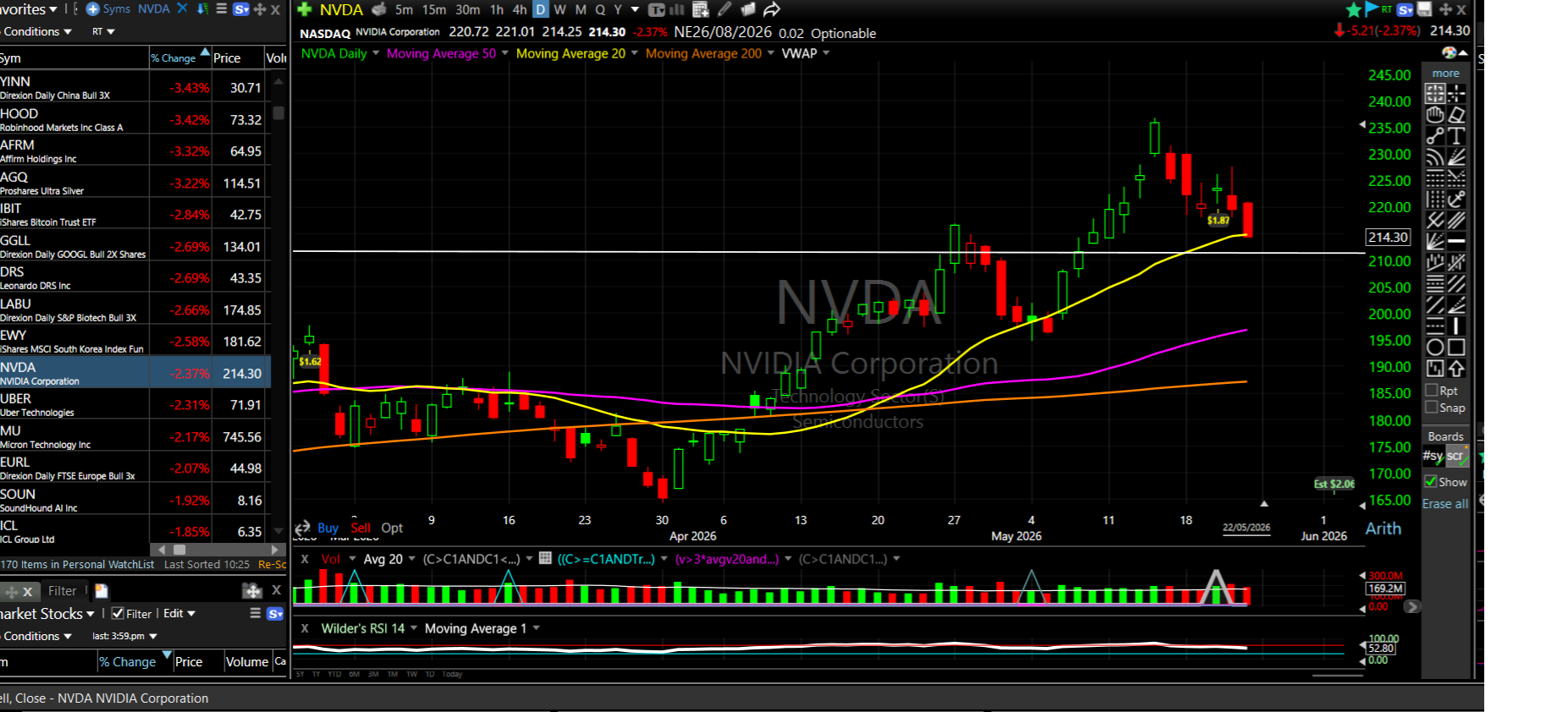Switch chart to 15m timeframe

(434, 9)
